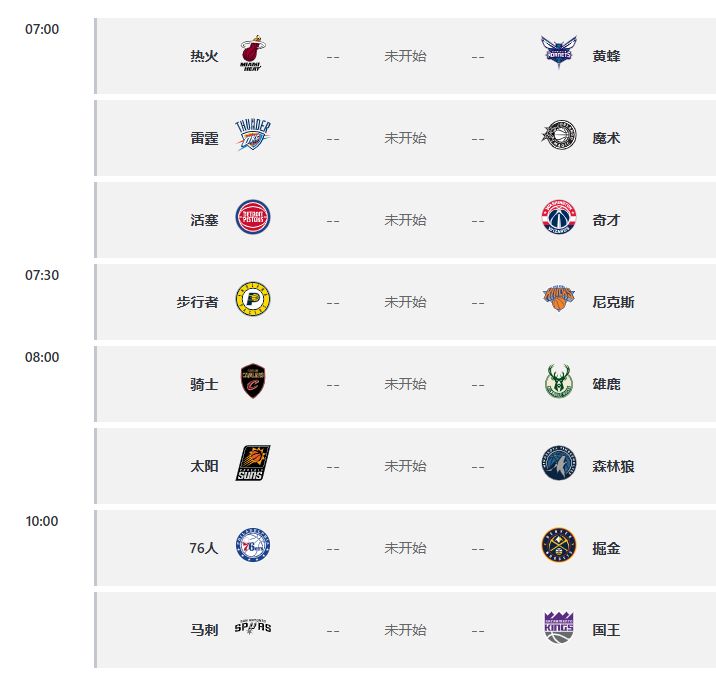Click the Milwaukee Bucks team logo
Image resolution: width=716 pixels, height=684 pixels.
(x=558, y=383)
